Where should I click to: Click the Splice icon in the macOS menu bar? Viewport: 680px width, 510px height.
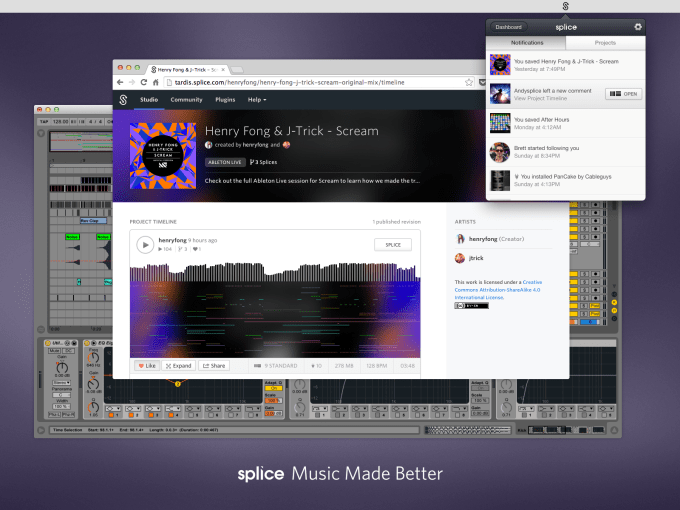click(x=565, y=6)
